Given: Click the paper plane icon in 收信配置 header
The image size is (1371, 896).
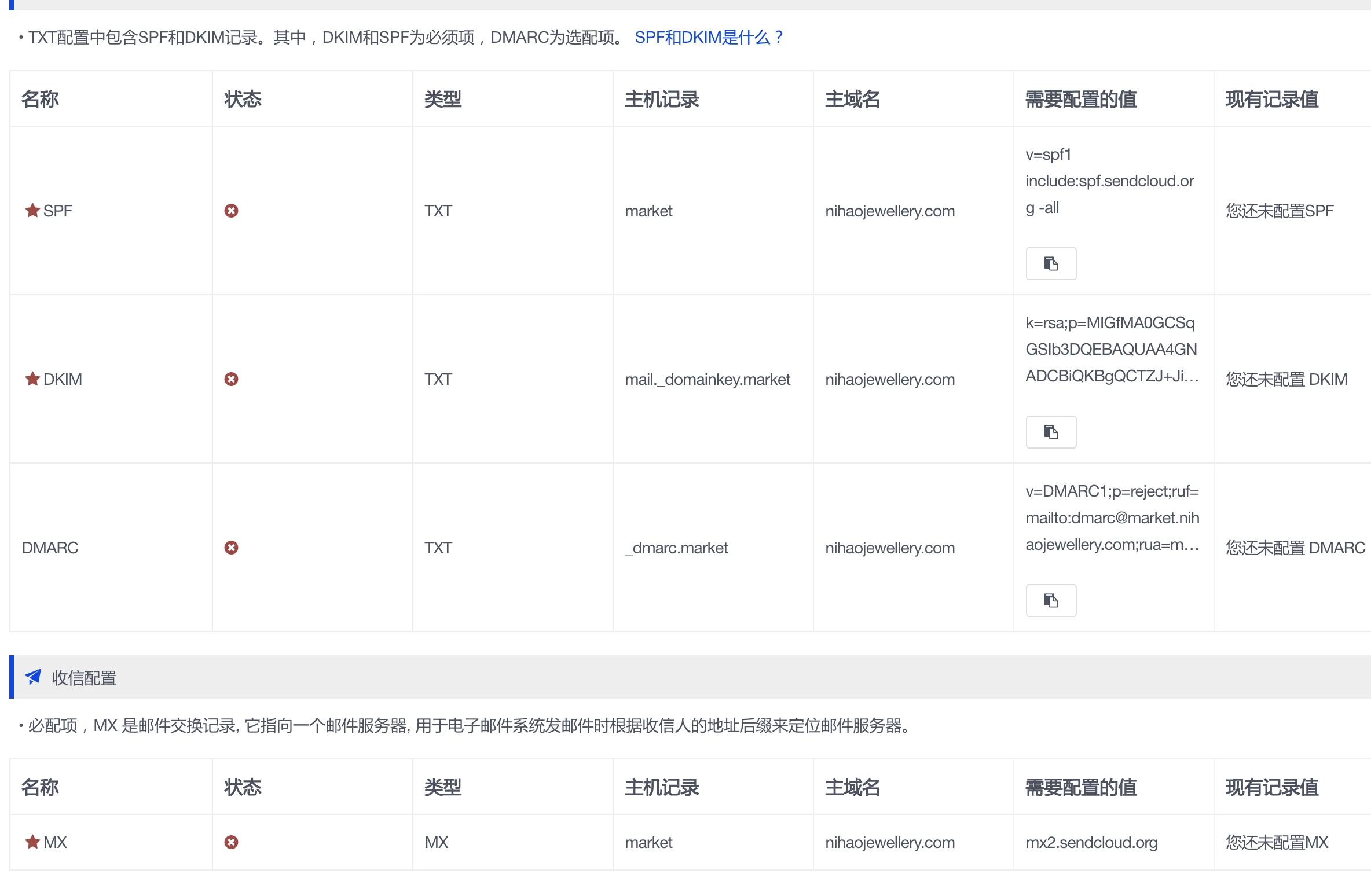Looking at the screenshot, I should tap(33, 677).
